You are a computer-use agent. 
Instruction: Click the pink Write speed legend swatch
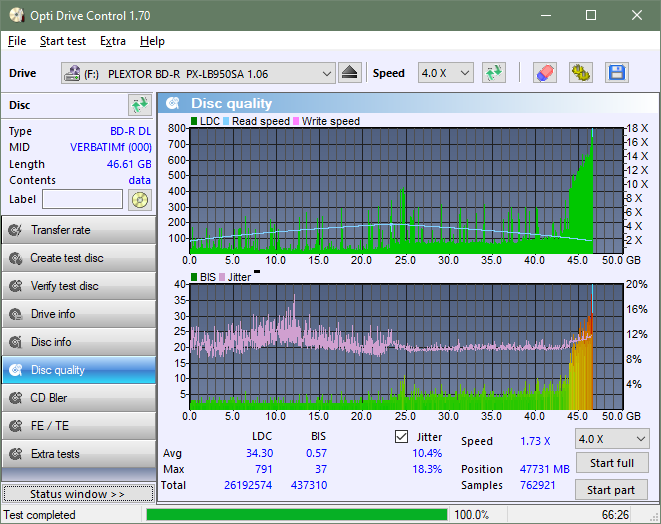tap(296, 121)
